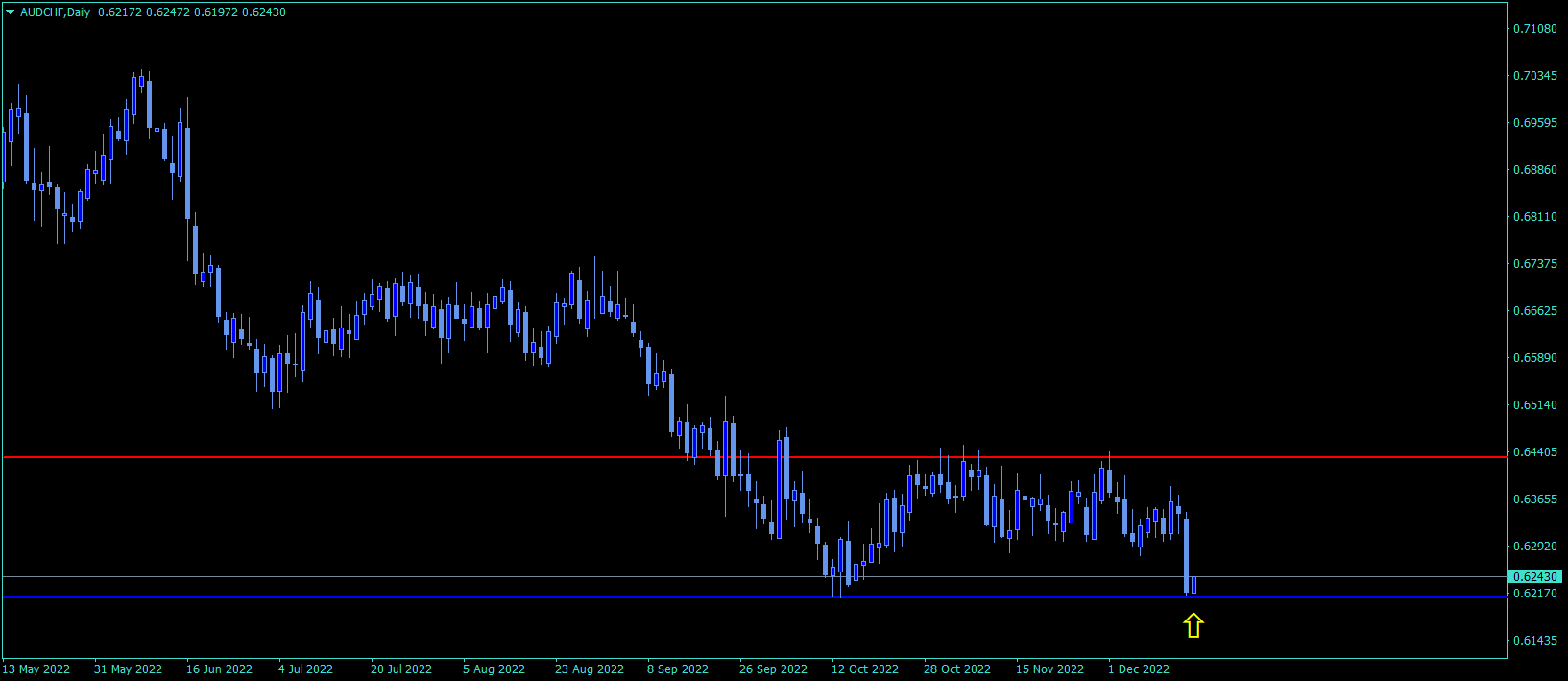Click the highlighted current price label 0.62430
The width and height of the screenshot is (1568, 681).
(1535, 577)
